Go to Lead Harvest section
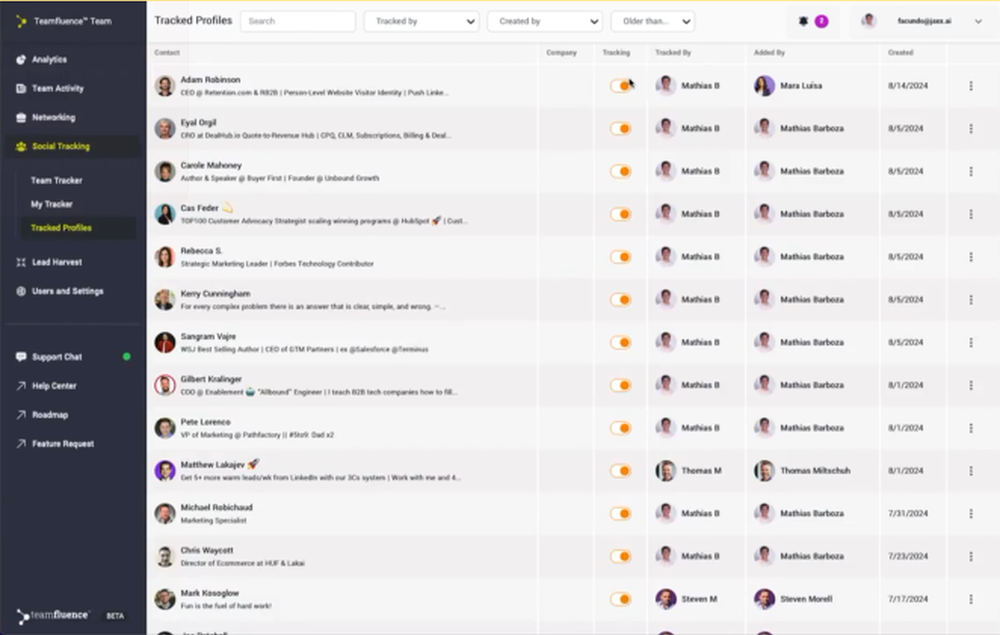This screenshot has width=1000, height=635. tap(57, 262)
